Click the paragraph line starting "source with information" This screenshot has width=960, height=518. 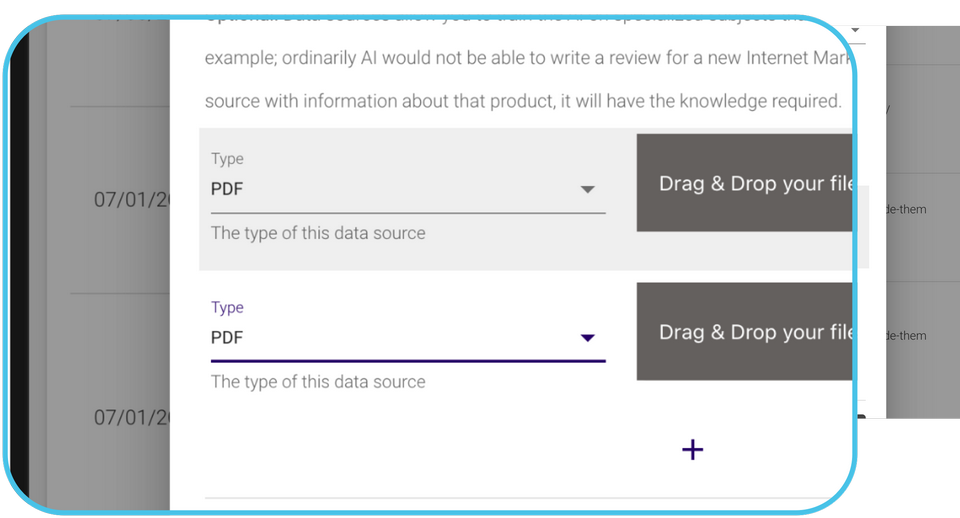[520, 102]
